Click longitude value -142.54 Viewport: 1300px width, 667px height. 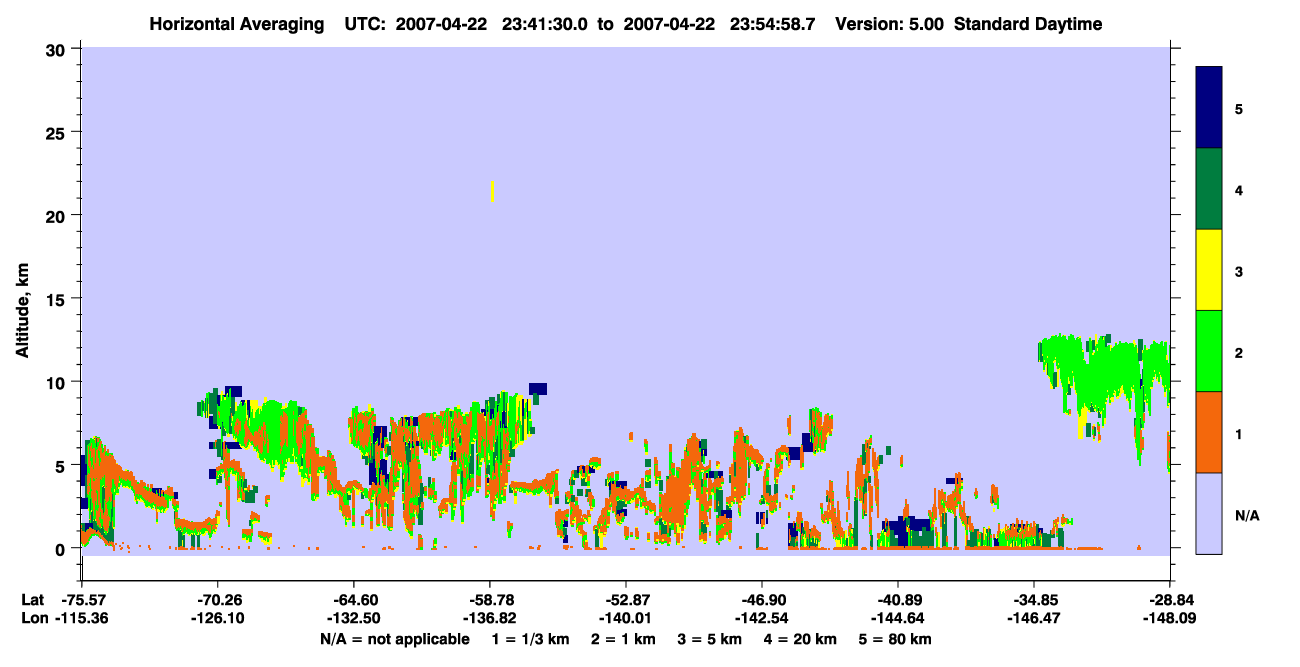pos(761,619)
